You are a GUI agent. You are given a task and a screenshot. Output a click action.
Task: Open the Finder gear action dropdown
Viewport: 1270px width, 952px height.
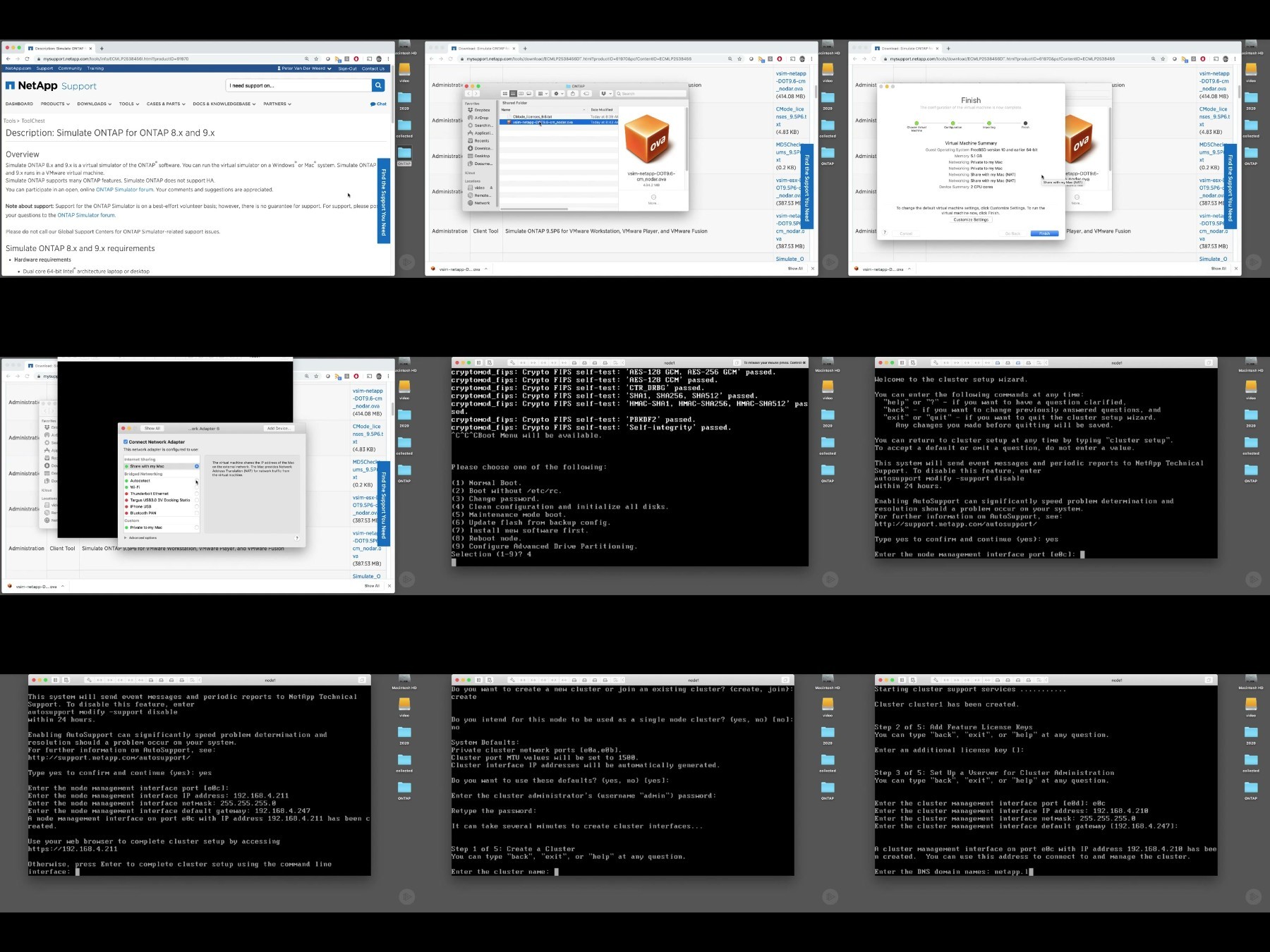[557, 93]
